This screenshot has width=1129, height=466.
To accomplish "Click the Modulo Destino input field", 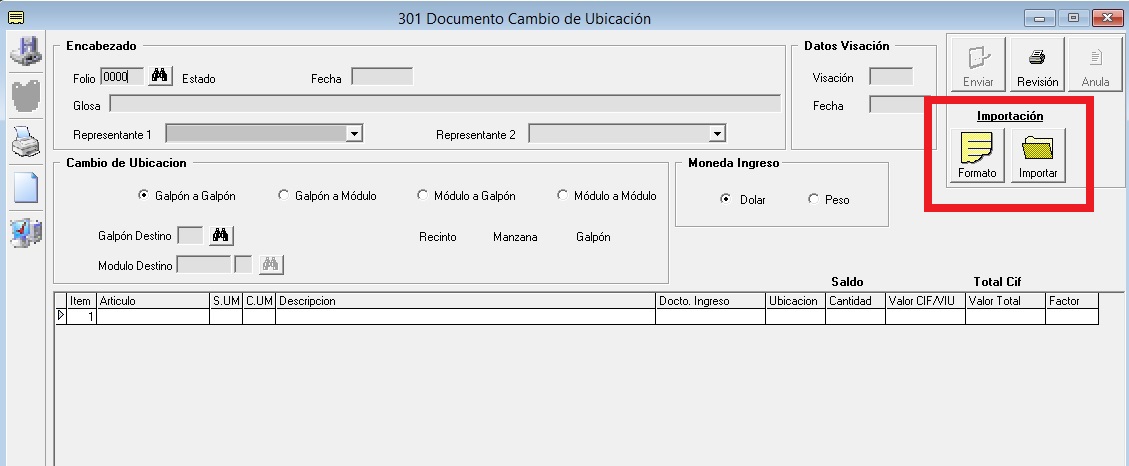I will [x=204, y=265].
